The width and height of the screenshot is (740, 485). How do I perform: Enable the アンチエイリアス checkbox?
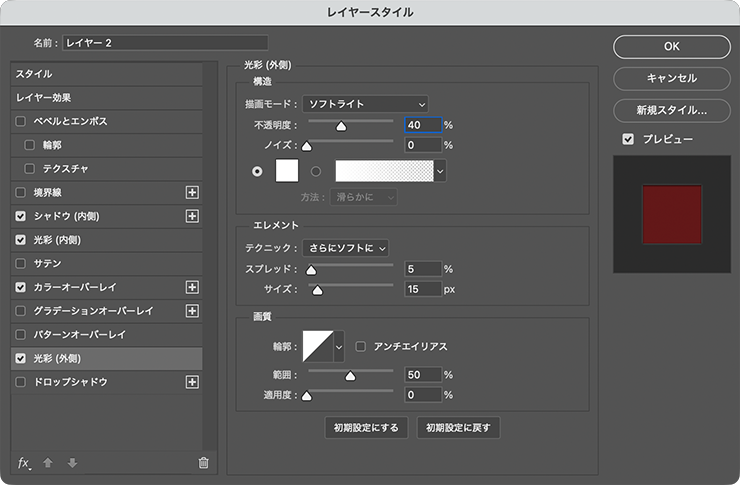361,346
